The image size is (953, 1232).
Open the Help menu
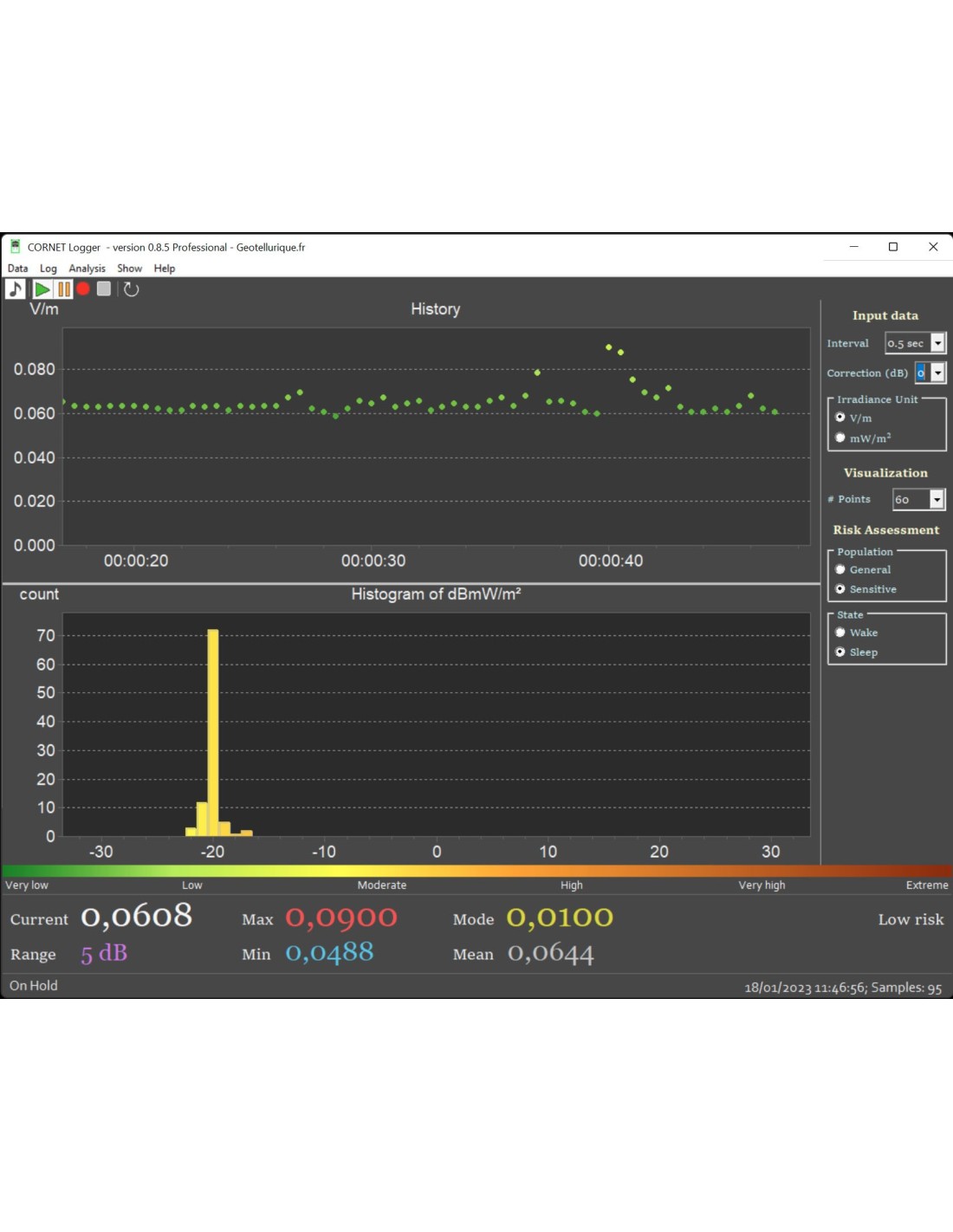tap(165, 269)
